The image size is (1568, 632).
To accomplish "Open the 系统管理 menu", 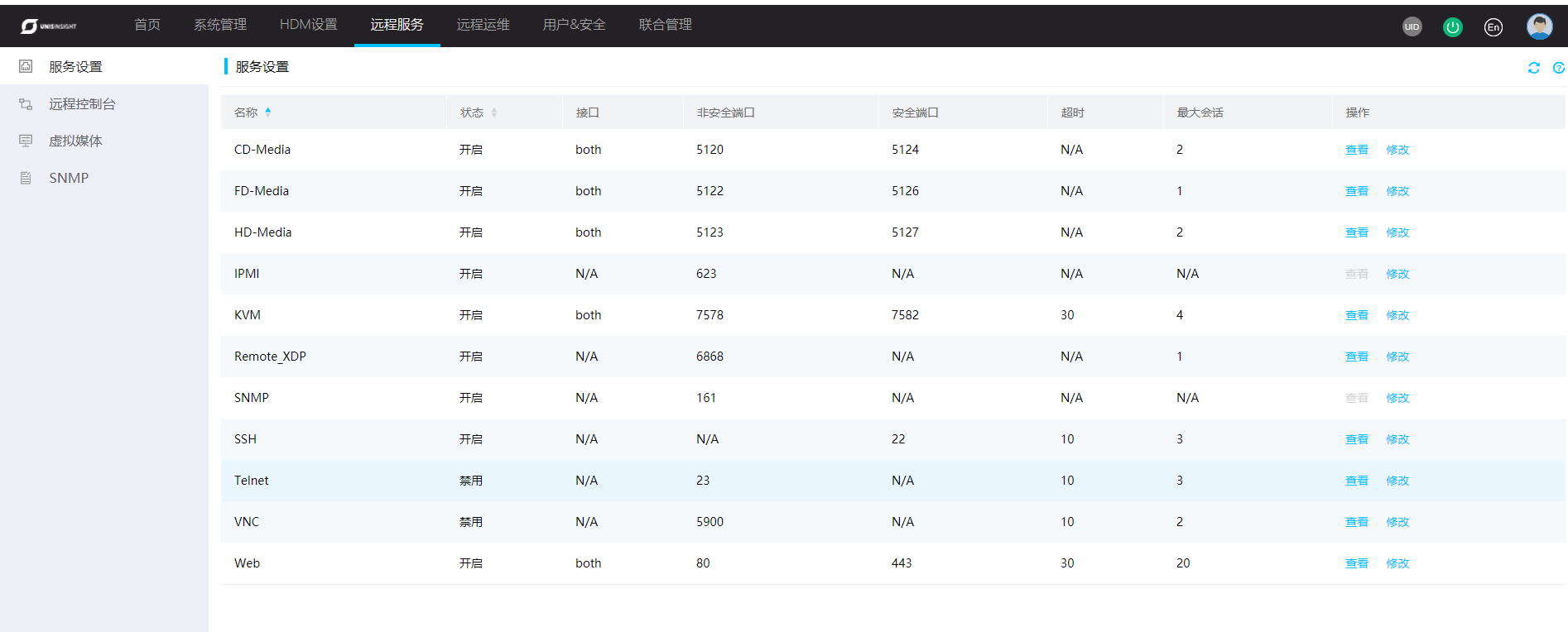I will coord(220,25).
